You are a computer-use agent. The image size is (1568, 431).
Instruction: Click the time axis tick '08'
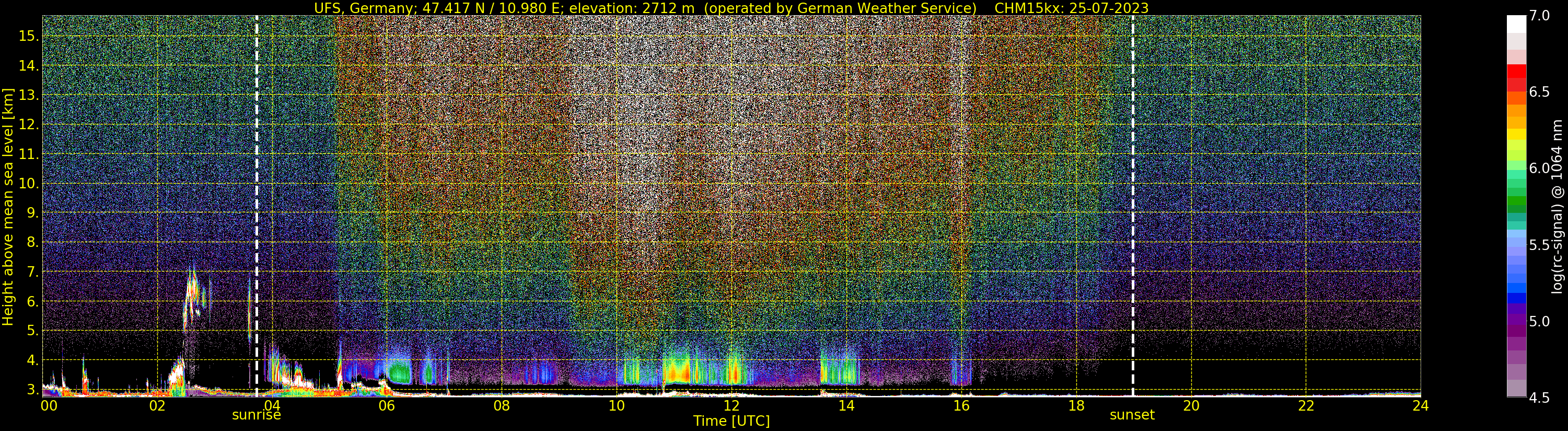pyautogui.click(x=502, y=405)
